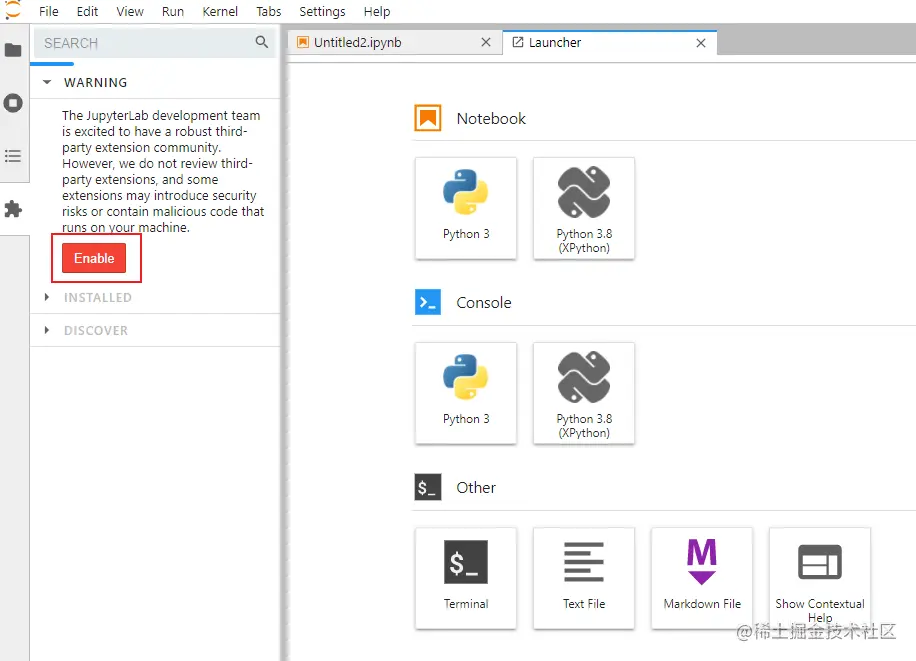Open the Settings menu
Image resolution: width=916 pixels, height=661 pixels.
[322, 12]
